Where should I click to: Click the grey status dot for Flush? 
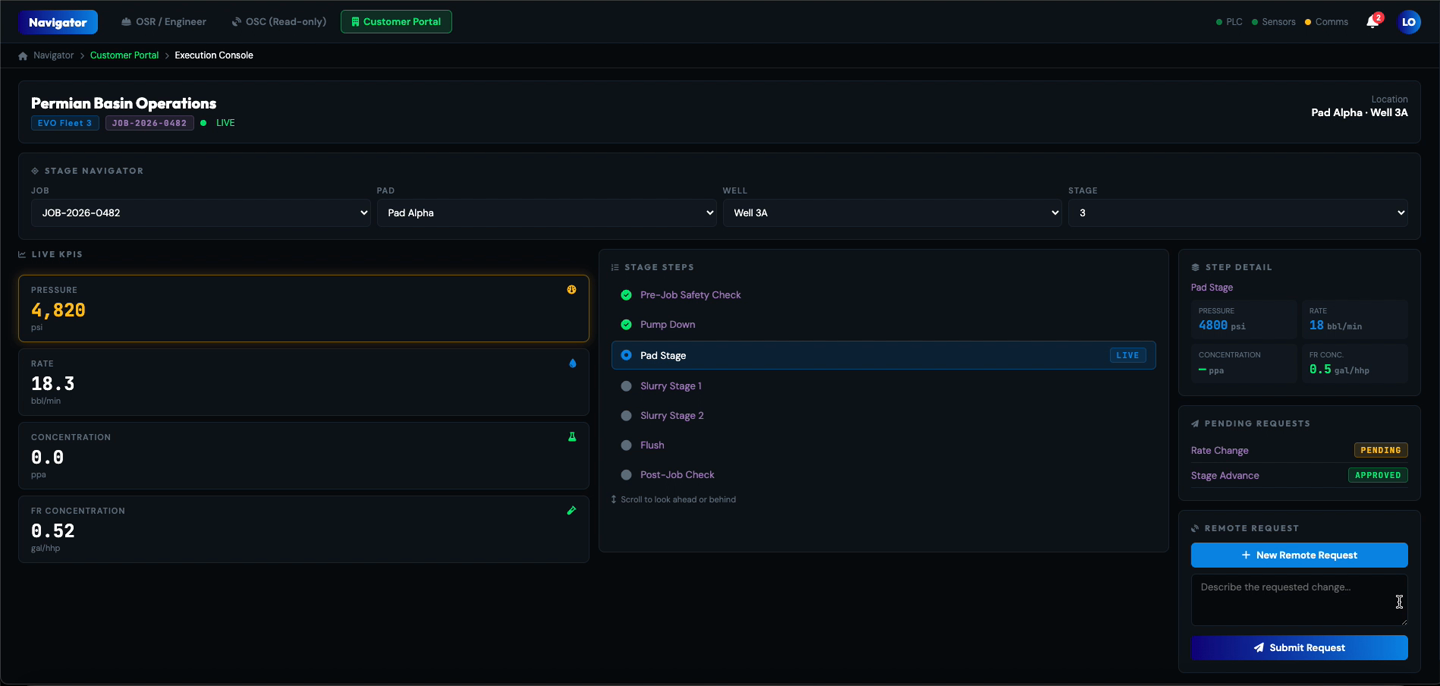tap(626, 445)
